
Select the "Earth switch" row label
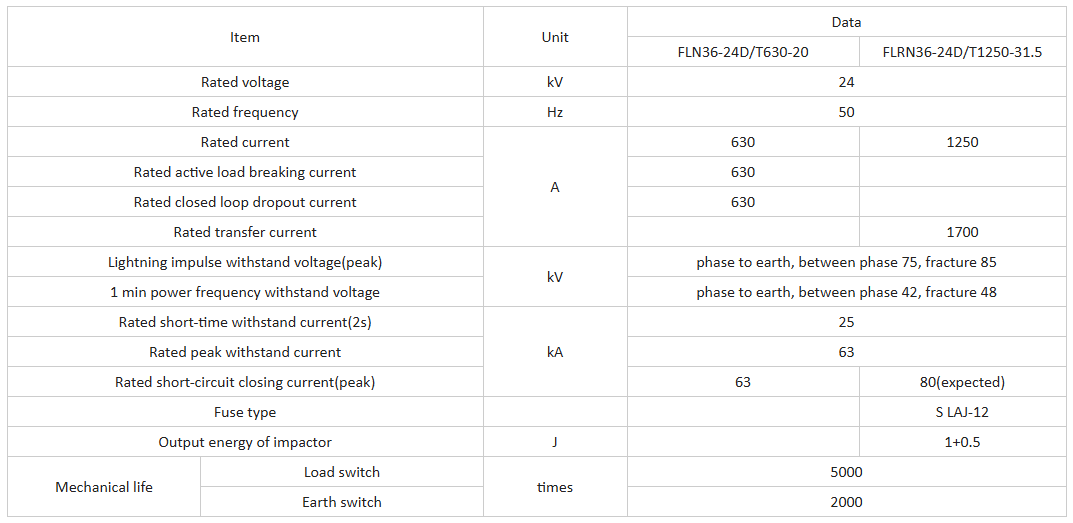(342, 502)
